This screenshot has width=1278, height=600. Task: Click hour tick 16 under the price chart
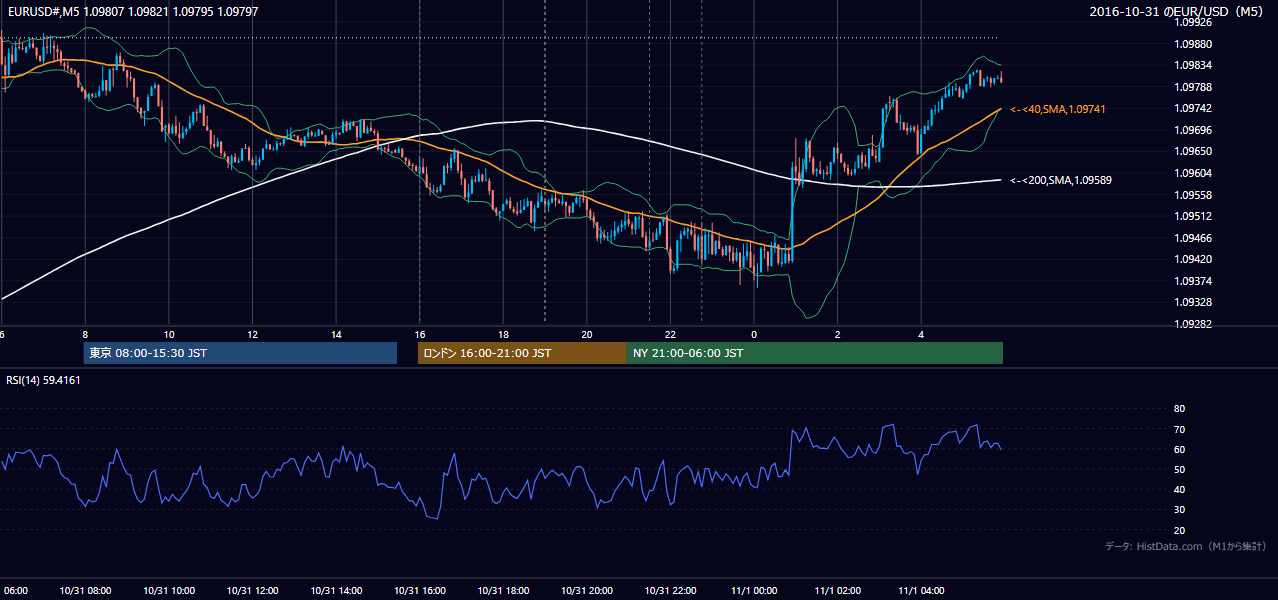(420, 334)
